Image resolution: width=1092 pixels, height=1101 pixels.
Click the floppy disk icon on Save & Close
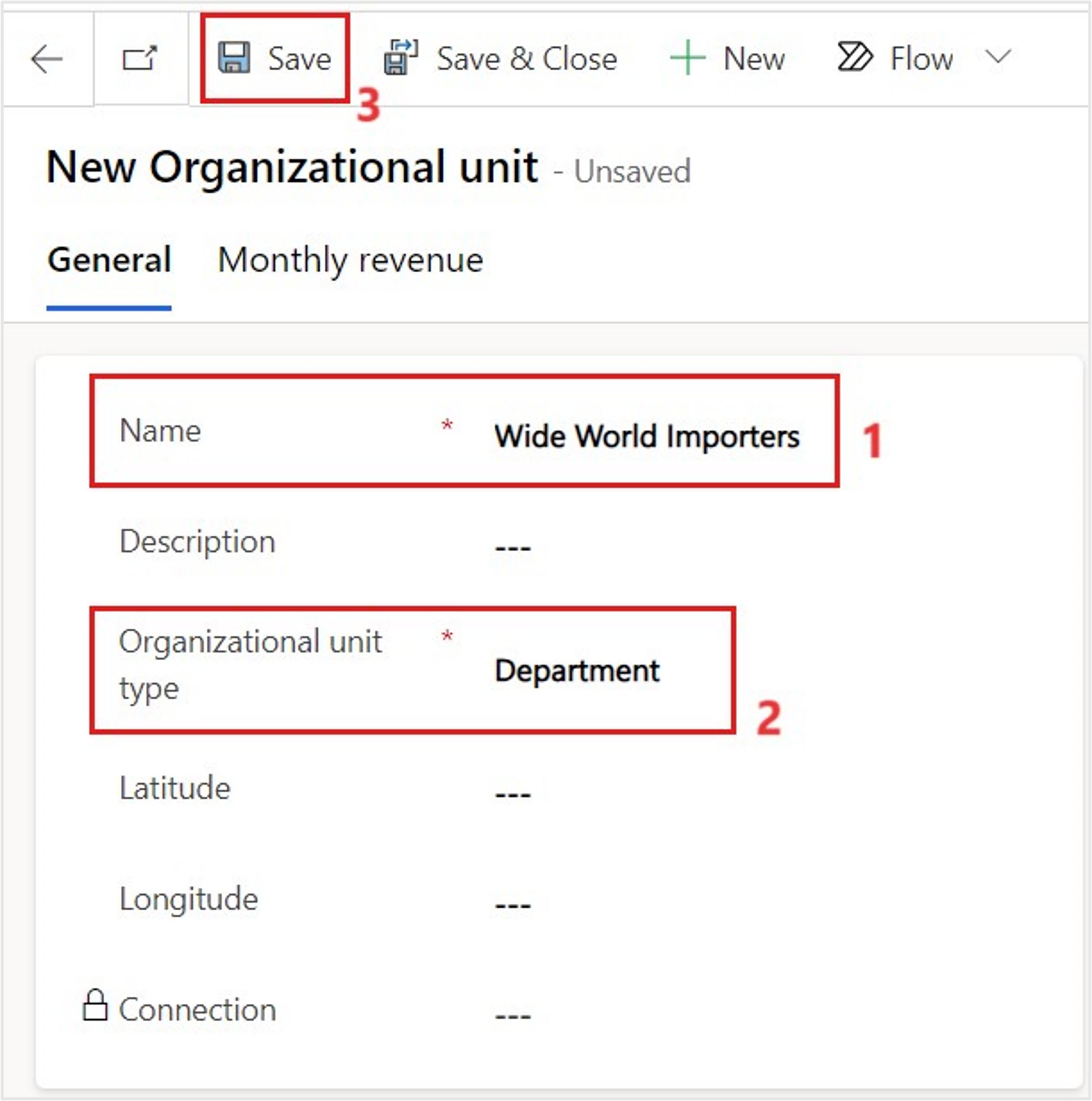coord(399,57)
